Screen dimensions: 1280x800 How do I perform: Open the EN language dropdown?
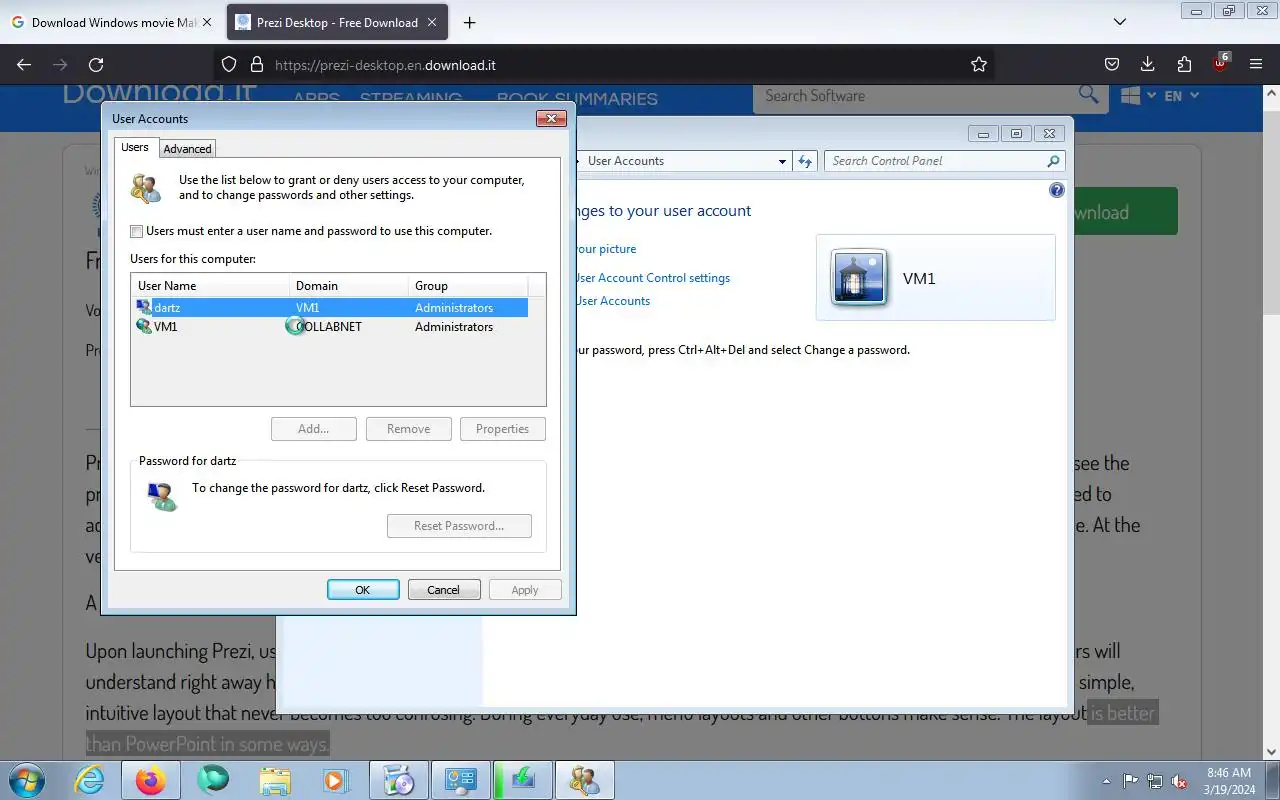(1181, 96)
